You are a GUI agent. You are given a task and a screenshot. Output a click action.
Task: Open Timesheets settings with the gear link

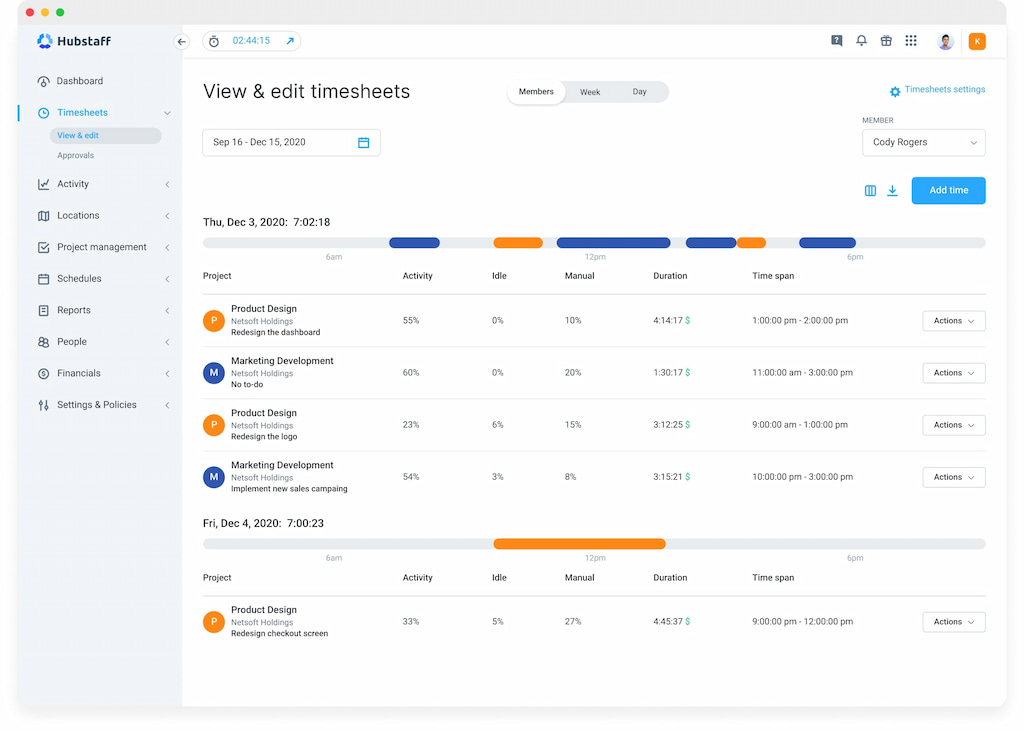tap(937, 89)
